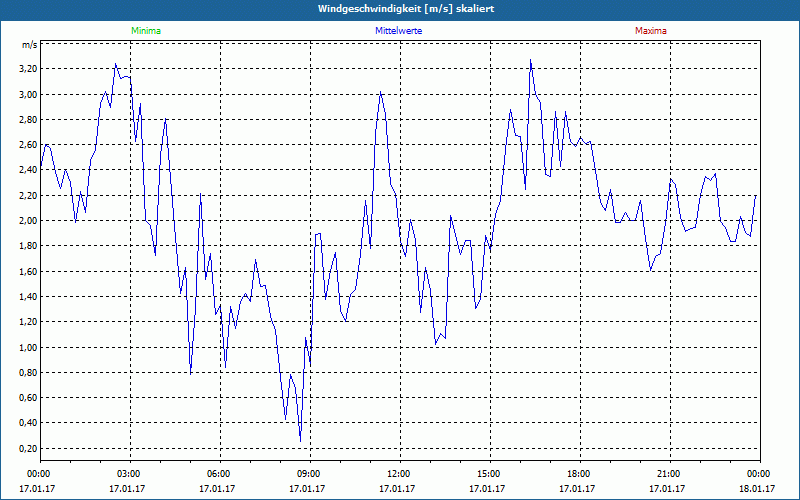Click the 0,40 y-axis value
Image resolution: width=800 pixels, height=500 pixels.
(29, 422)
